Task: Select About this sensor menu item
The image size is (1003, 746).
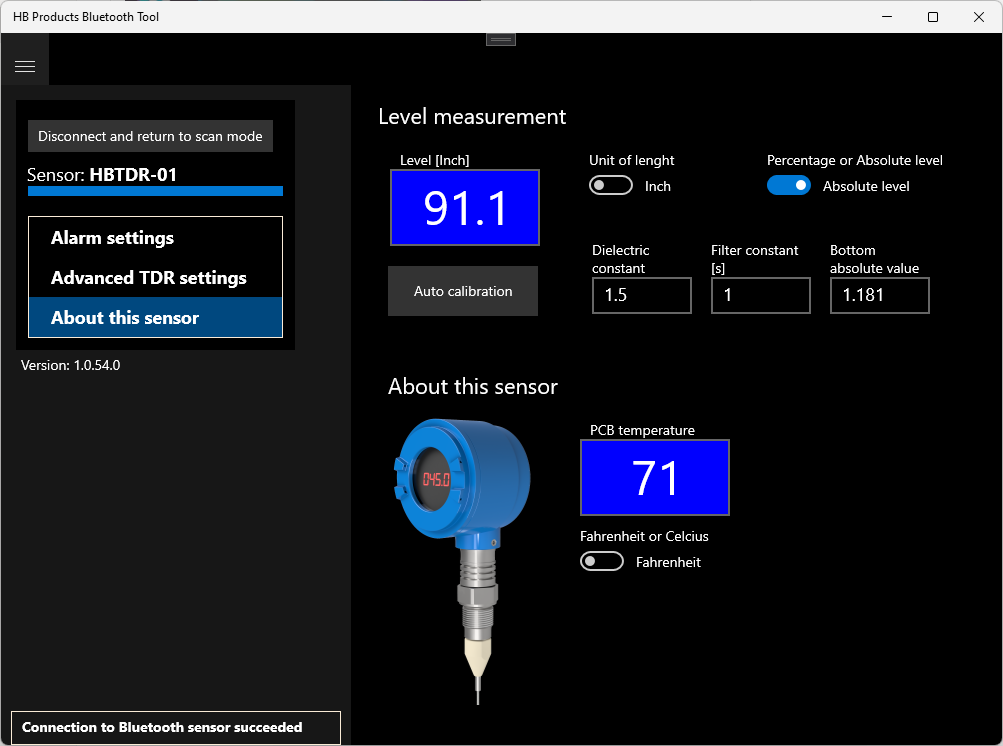Action: [x=155, y=317]
